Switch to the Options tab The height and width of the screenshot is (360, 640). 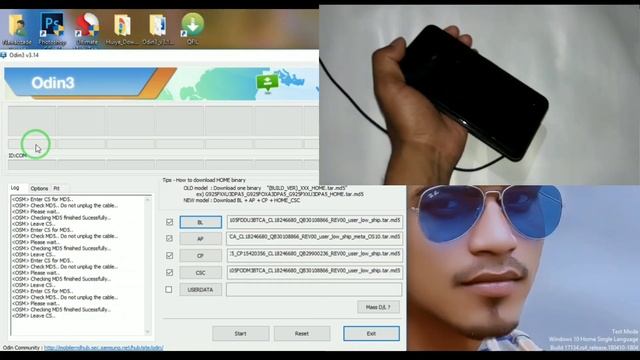pos(39,189)
